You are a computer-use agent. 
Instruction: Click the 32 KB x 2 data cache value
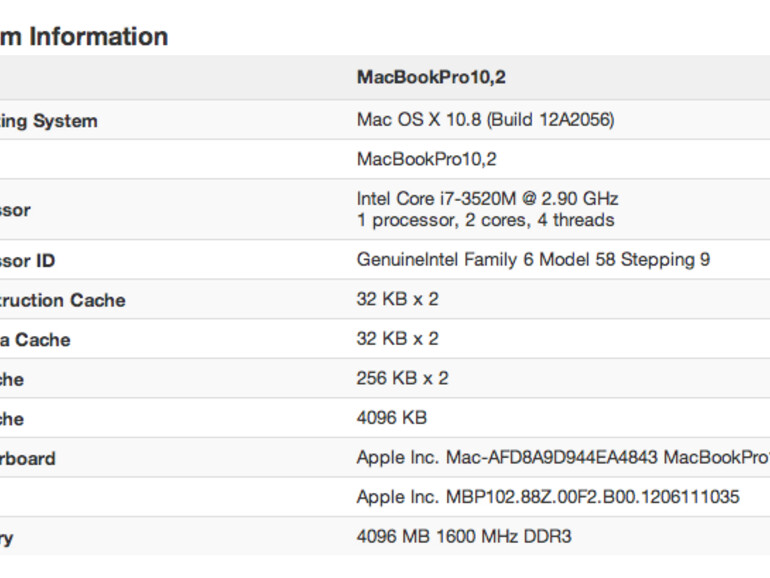pyautogui.click(x=397, y=339)
